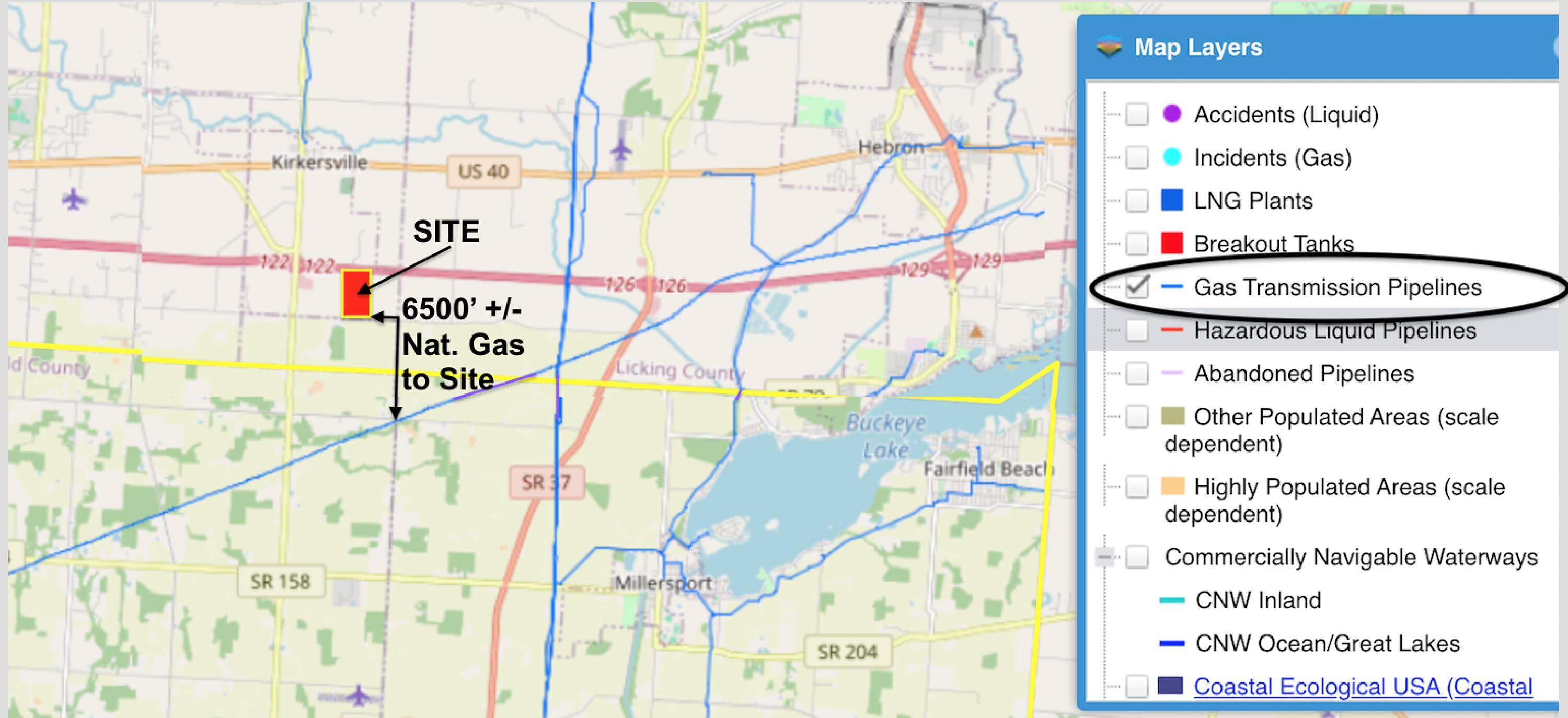Click the red Breakout Tanks legend square
Image resolution: width=1568 pixels, height=718 pixels.
[x=1172, y=244]
